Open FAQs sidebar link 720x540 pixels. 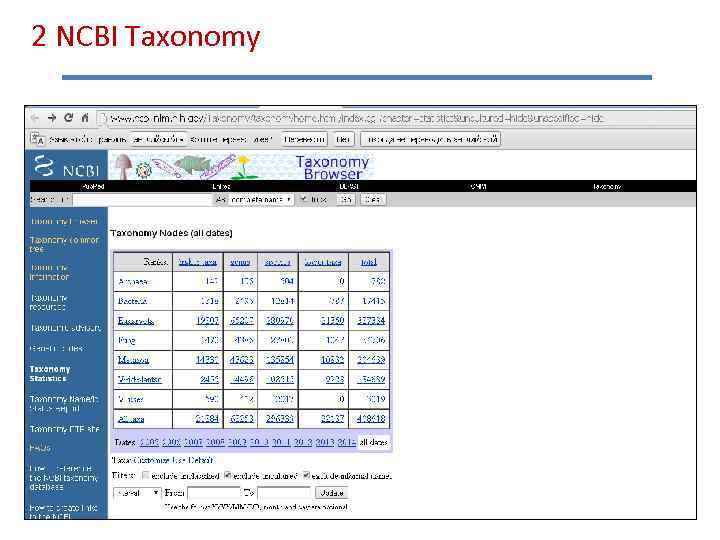click(40, 448)
